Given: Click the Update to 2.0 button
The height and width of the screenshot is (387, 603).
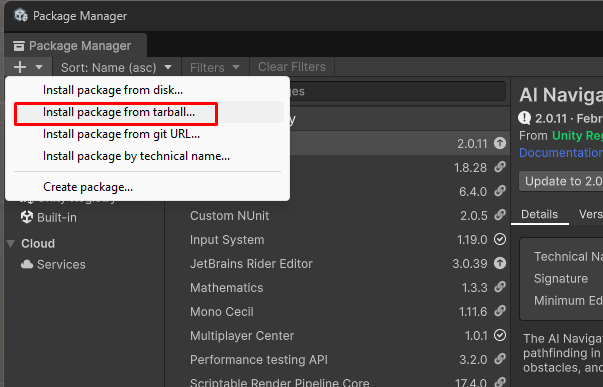Looking at the screenshot, I should coord(561,181).
